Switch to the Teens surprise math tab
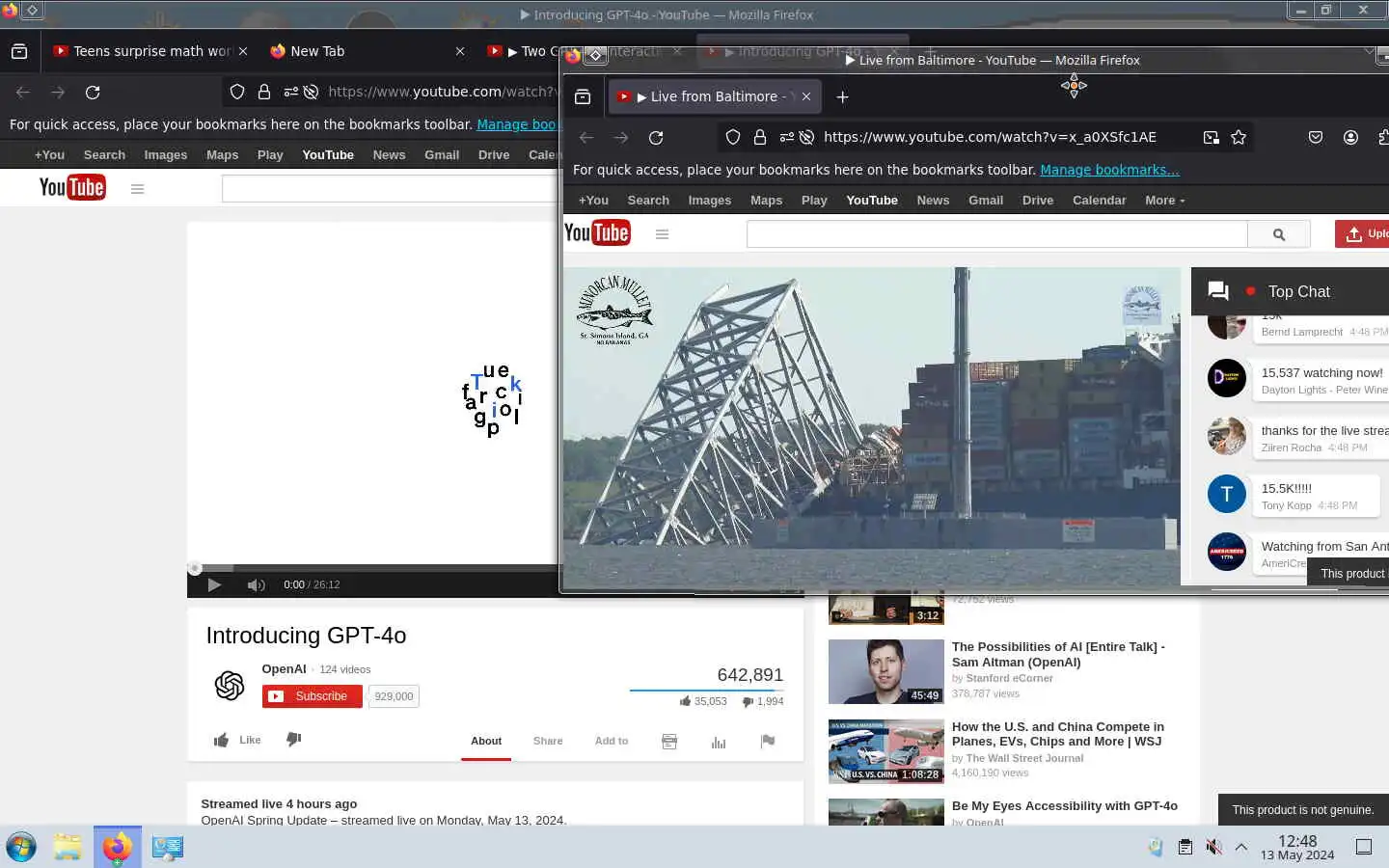The height and width of the screenshot is (868, 1389). pyautogui.click(x=152, y=51)
